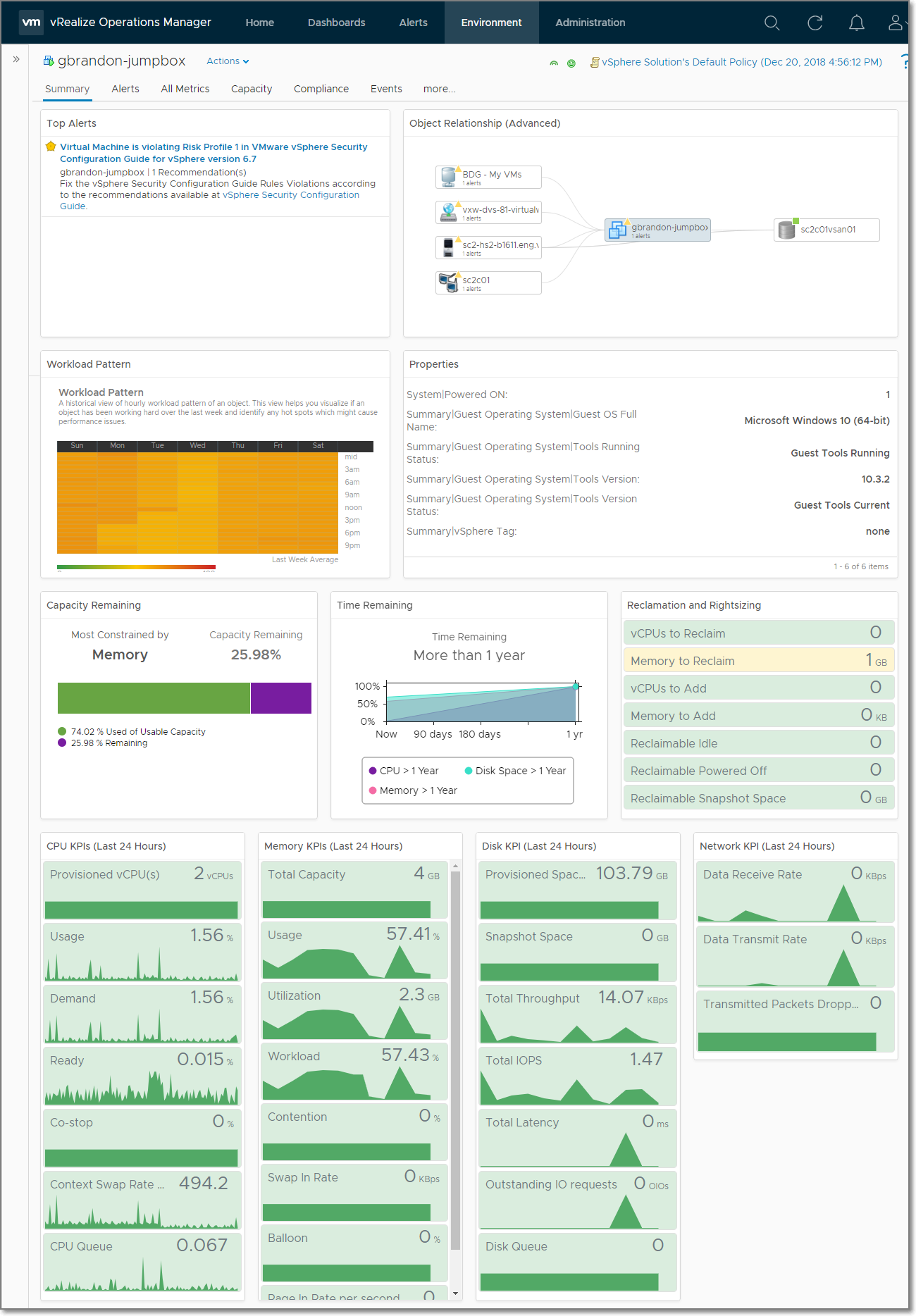This screenshot has height=1316, width=916.
Task: Click the vm logo icon
Action: 31,23
